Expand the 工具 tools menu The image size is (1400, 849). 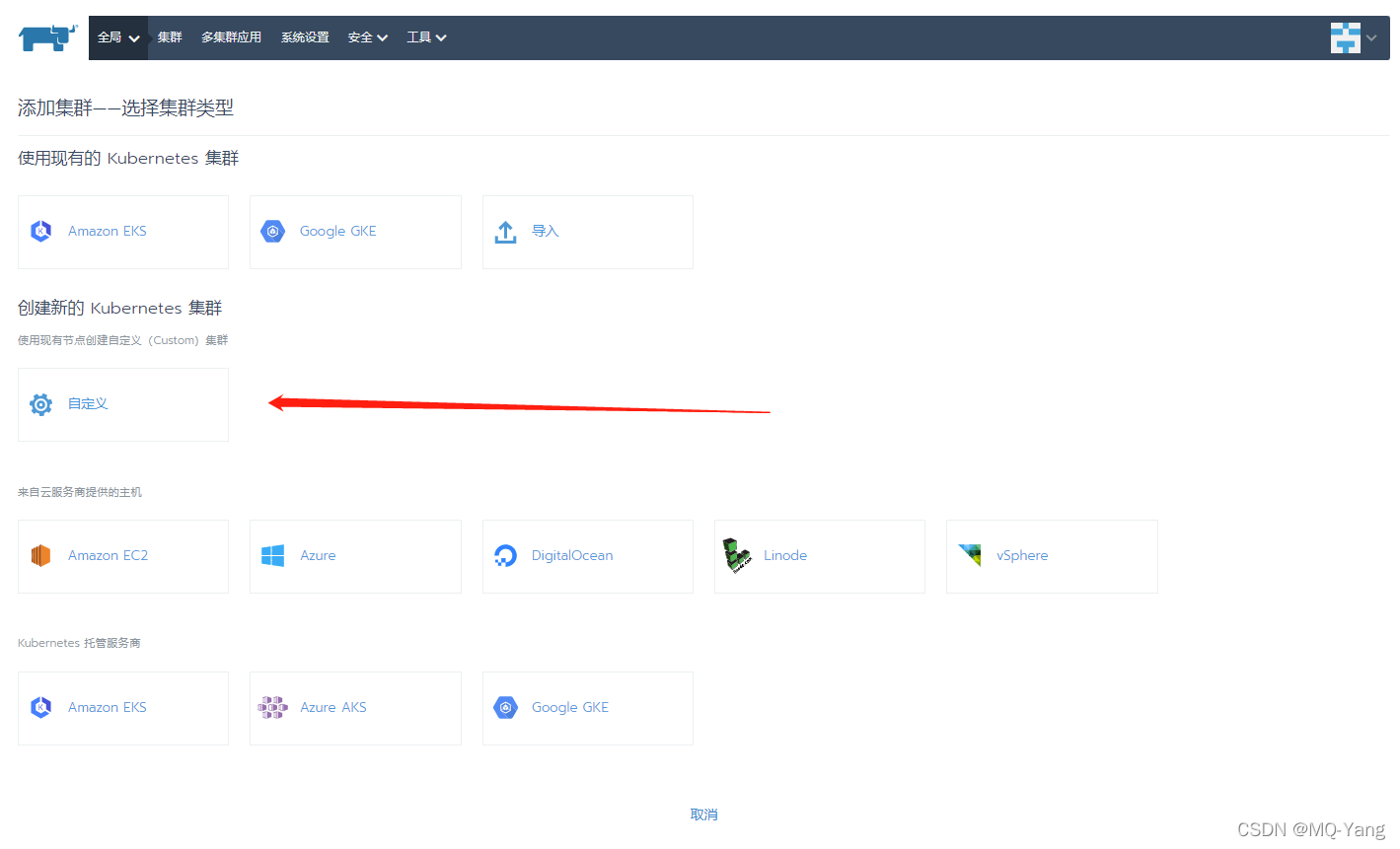tap(426, 37)
